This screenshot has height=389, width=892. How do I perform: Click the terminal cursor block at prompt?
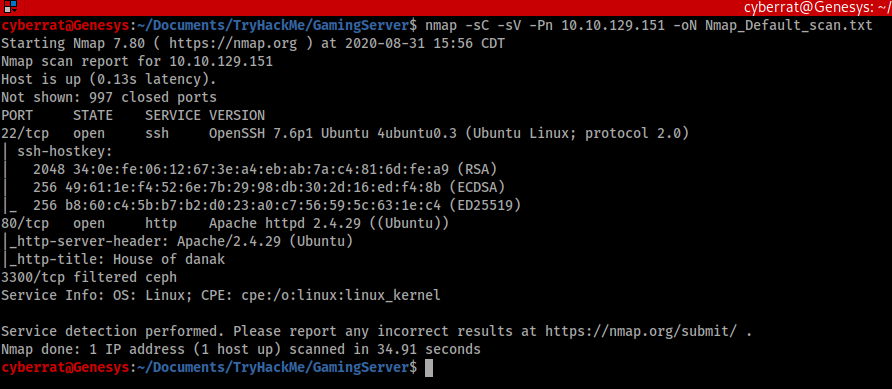[429, 367]
